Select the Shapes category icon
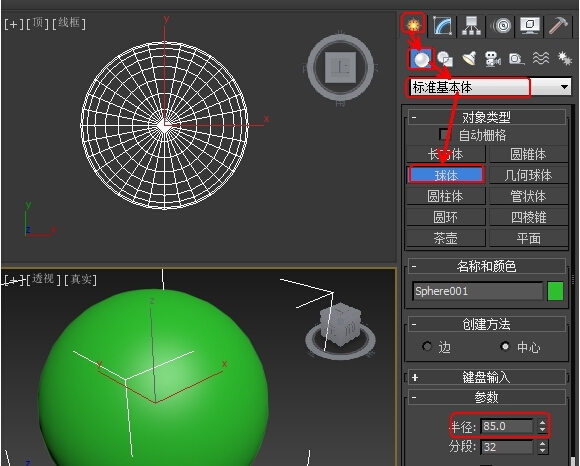580x466 pixels. click(444, 58)
